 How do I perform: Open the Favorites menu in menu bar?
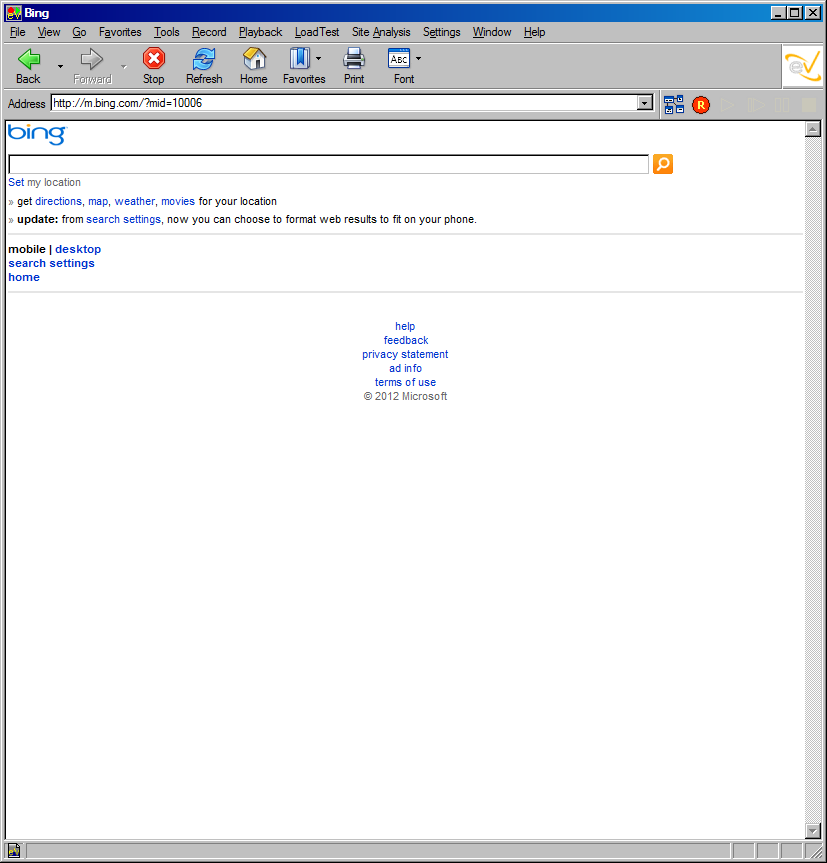120,32
